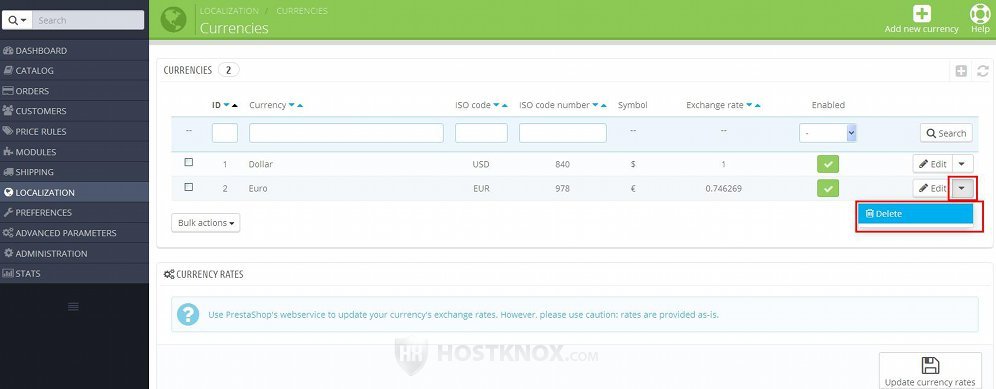This screenshot has height=389, width=996.
Task: Sort ID column descending arrow
Action: [x=226, y=106]
